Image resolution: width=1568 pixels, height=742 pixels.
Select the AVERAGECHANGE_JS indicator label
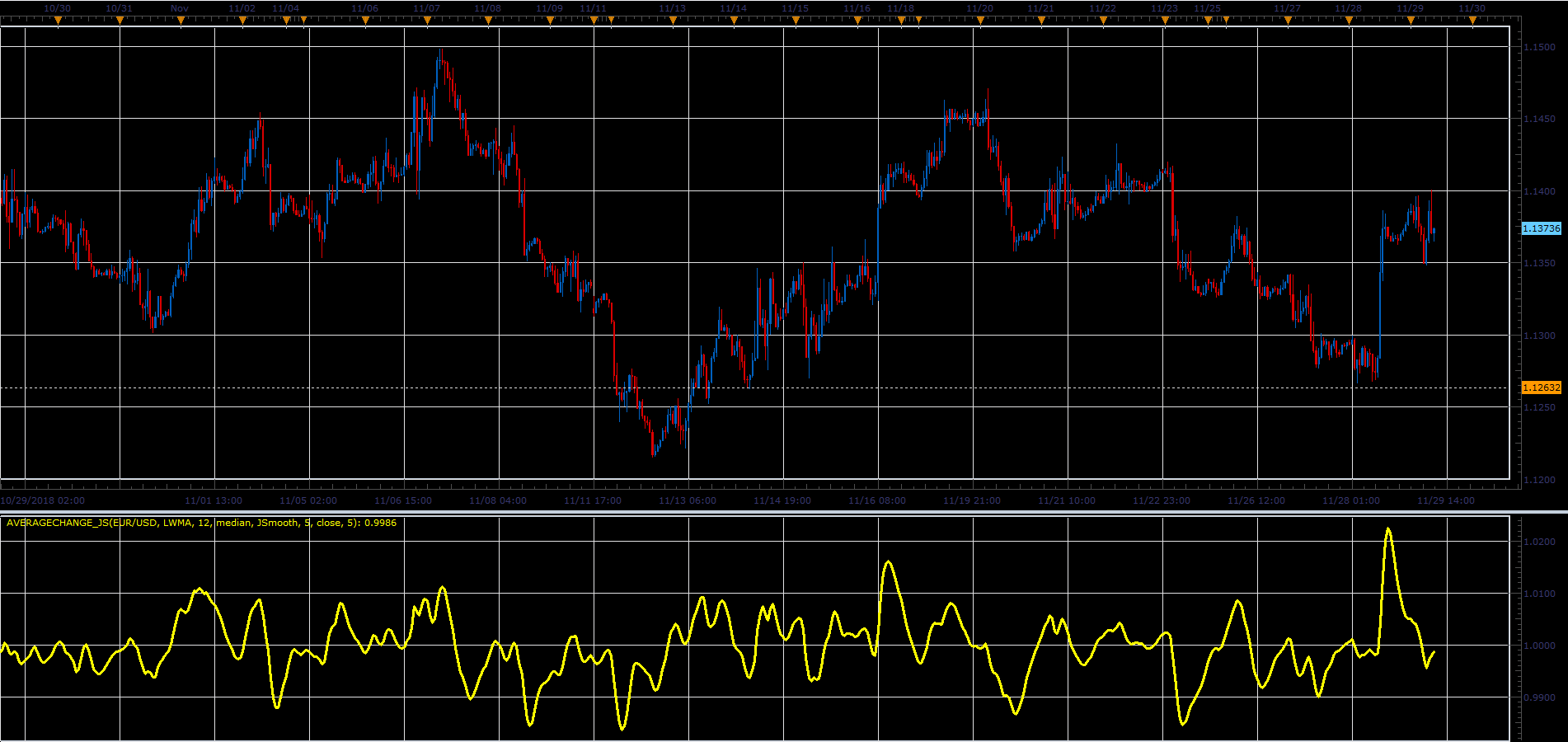[201, 523]
